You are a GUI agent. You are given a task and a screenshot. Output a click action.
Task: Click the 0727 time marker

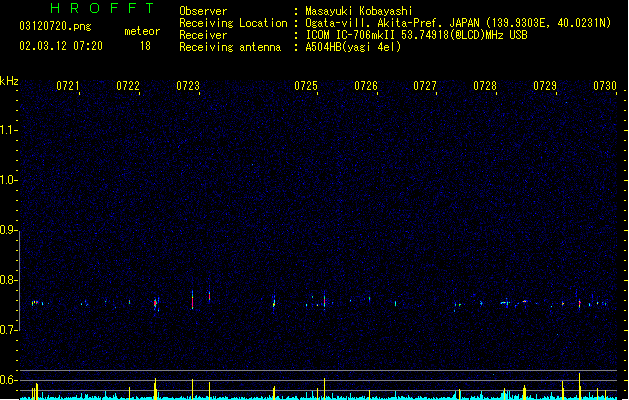pyautogui.click(x=425, y=85)
